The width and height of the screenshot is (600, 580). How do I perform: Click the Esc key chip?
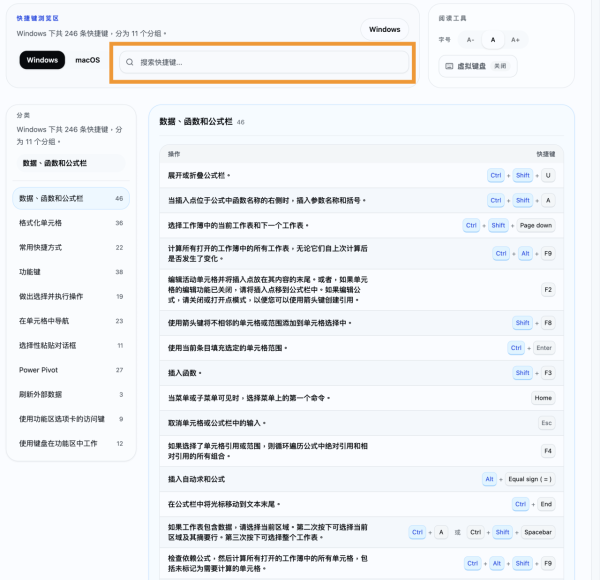(546, 423)
